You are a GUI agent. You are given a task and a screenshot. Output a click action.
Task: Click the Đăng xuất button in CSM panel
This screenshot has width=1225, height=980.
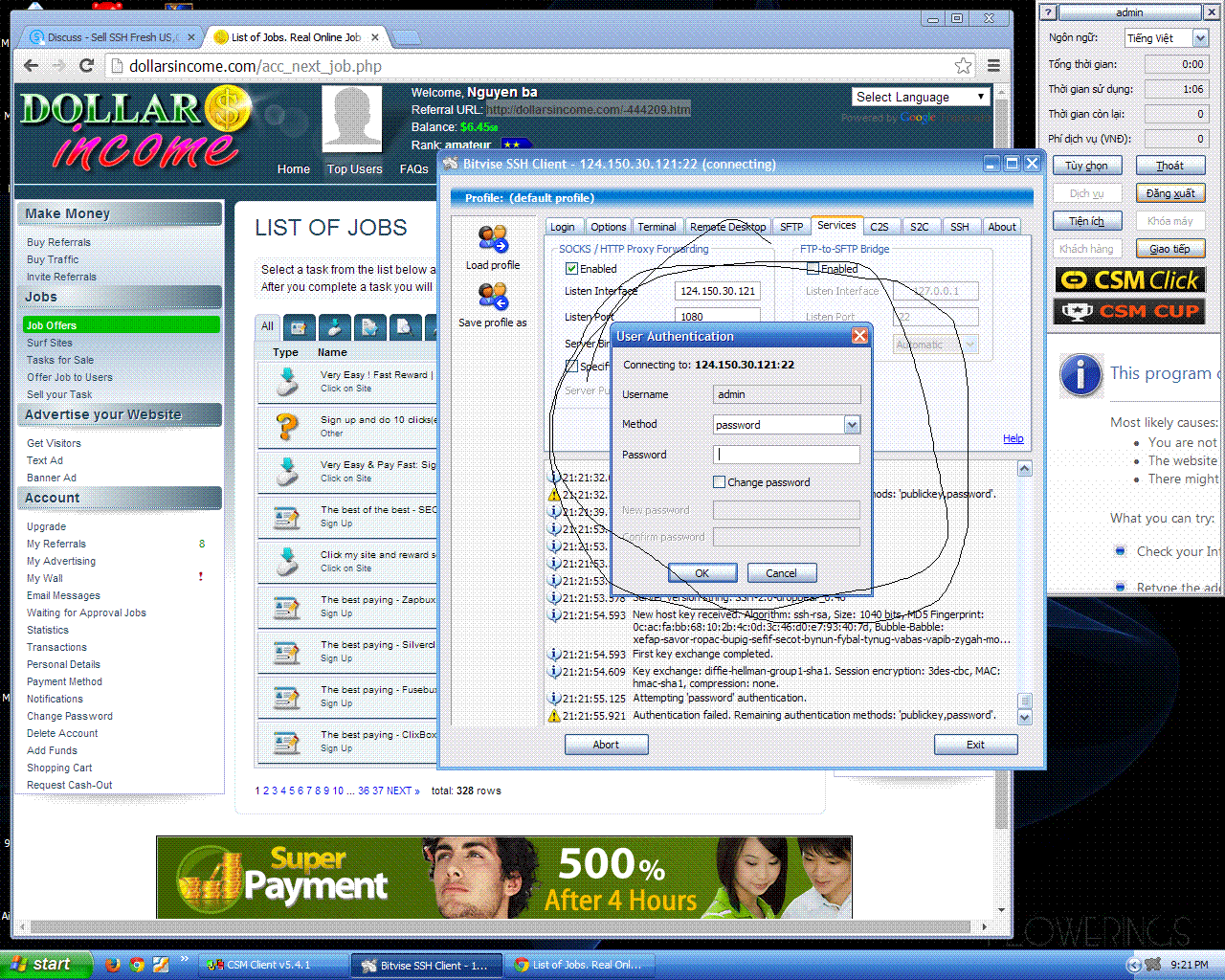(1170, 193)
